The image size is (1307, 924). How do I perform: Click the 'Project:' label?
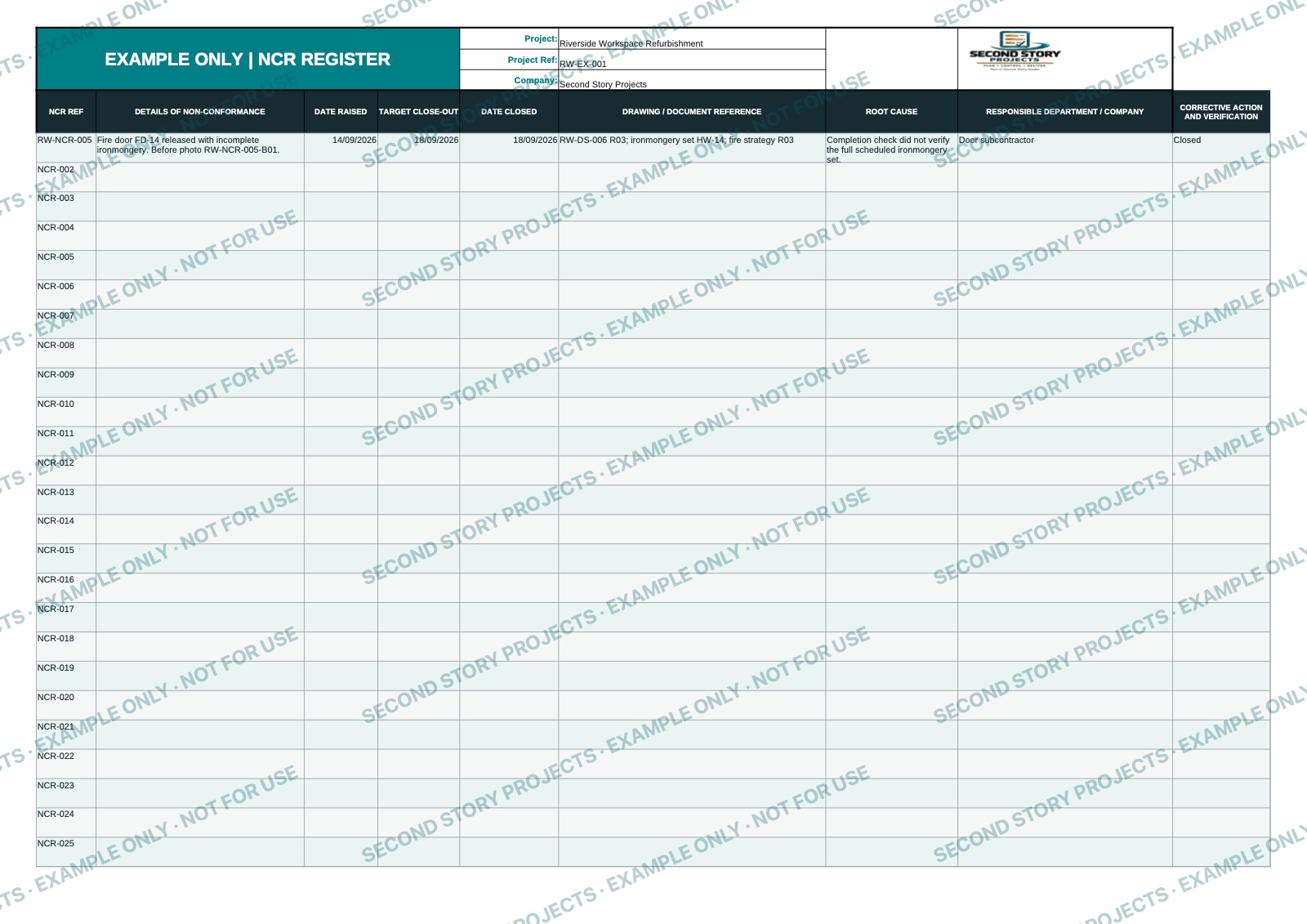tap(541, 38)
